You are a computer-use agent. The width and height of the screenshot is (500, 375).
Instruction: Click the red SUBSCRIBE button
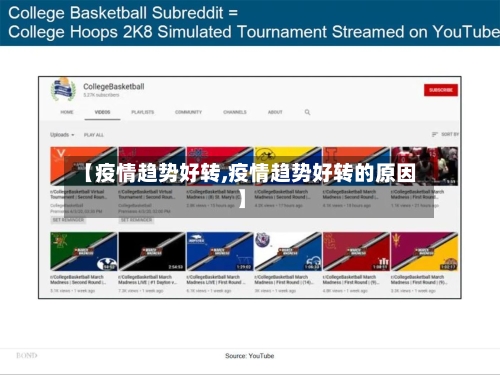[x=441, y=90]
